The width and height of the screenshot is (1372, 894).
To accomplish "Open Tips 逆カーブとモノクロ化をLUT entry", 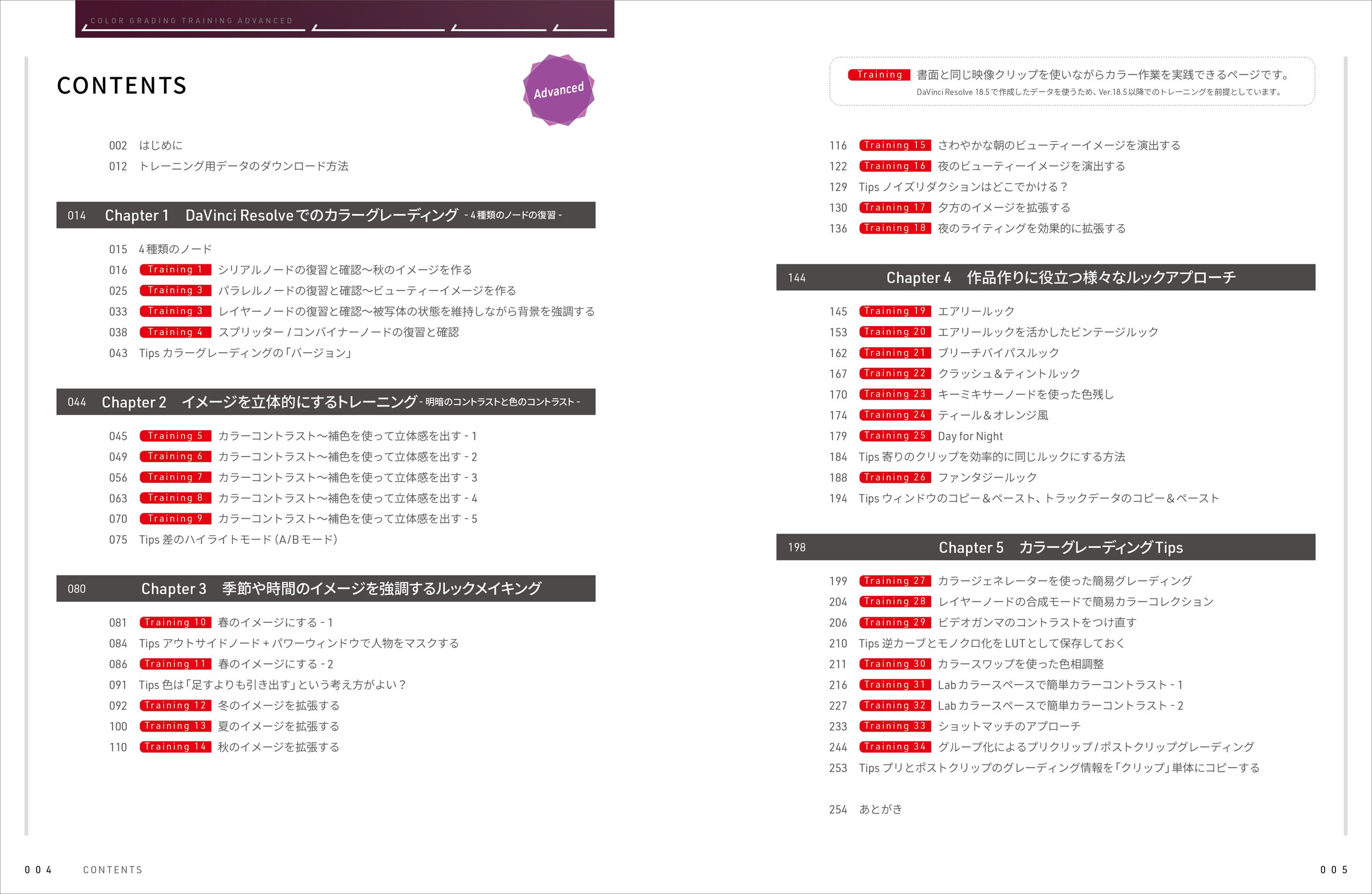I will pyautogui.click(x=977, y=643).
